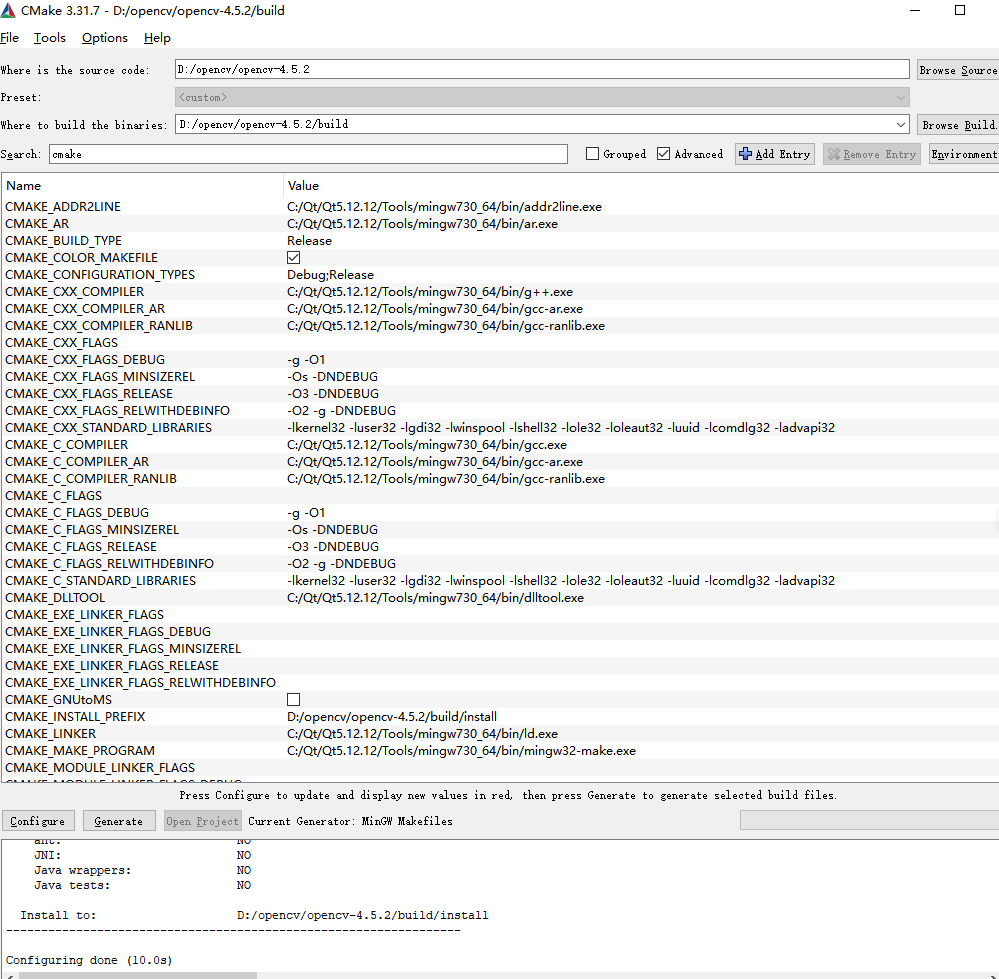Image resolution: width=999 pixels, height=979 pixels.
Task: Click the Add Entry button
Action: click(x=775, y=154)
